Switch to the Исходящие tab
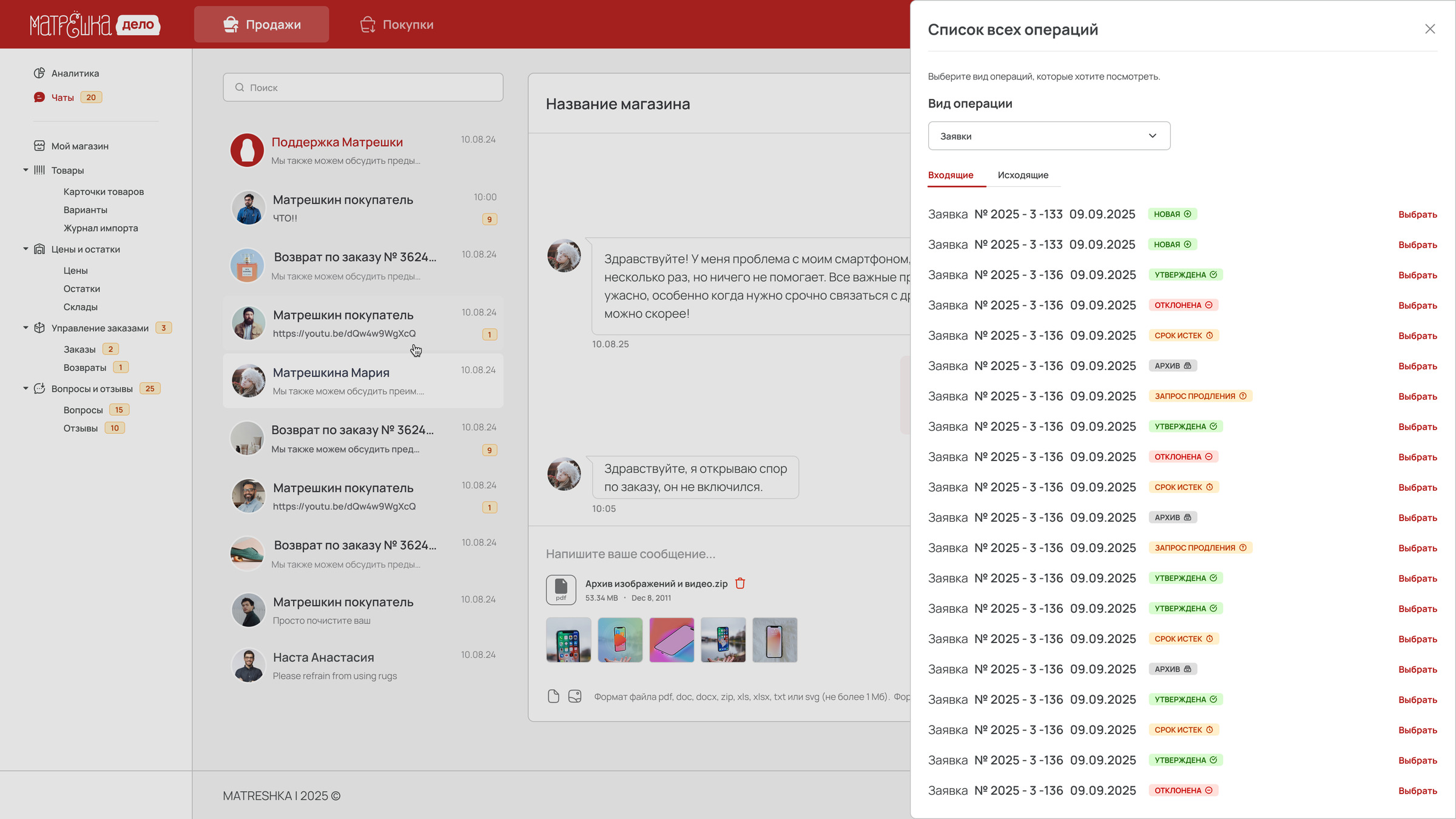 click(x=1023, y=175)
